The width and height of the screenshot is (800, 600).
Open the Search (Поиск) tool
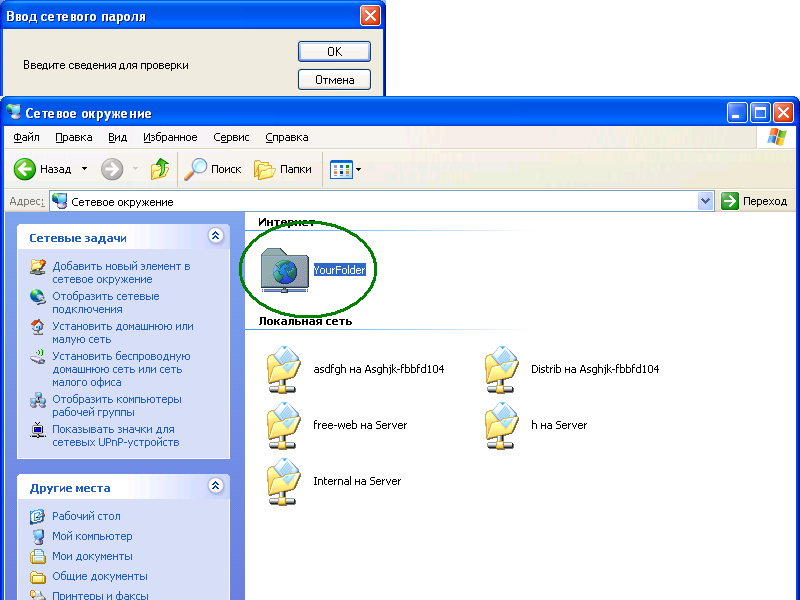(214, 169)
